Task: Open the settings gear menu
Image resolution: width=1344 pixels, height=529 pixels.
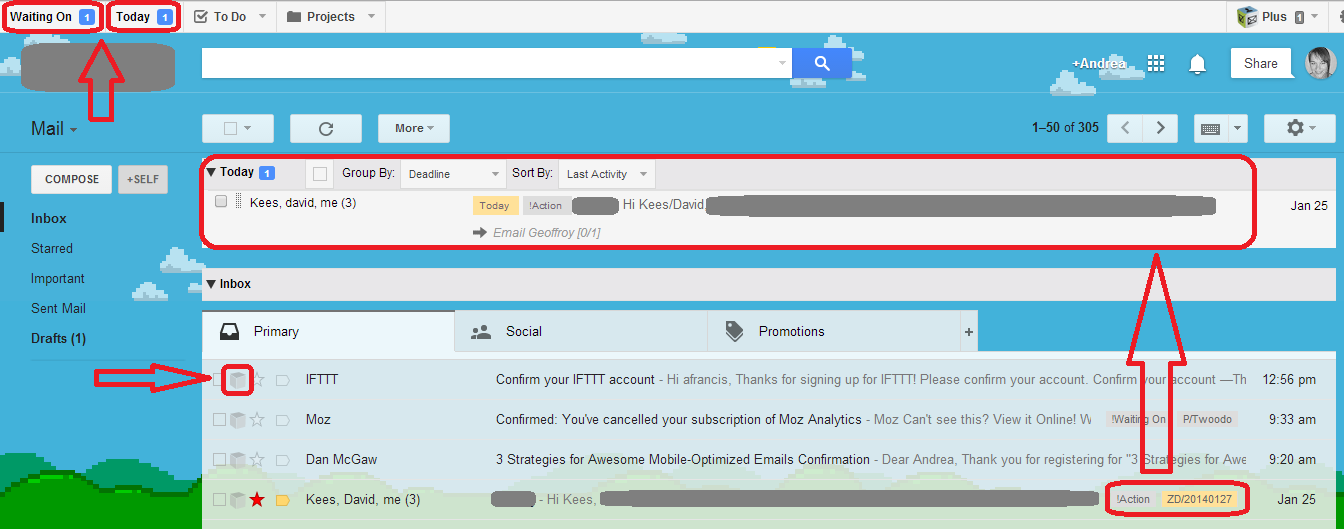Action: coord(1299,128)
